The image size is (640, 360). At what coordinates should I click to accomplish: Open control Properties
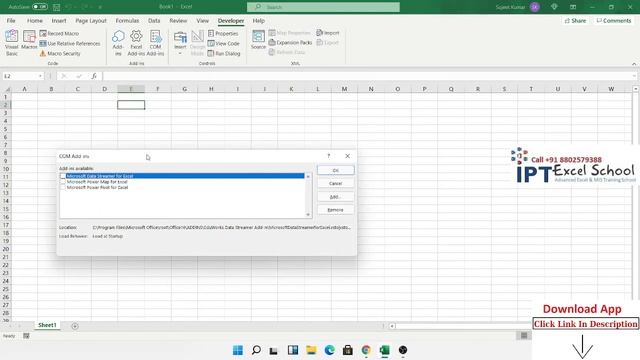223,33
